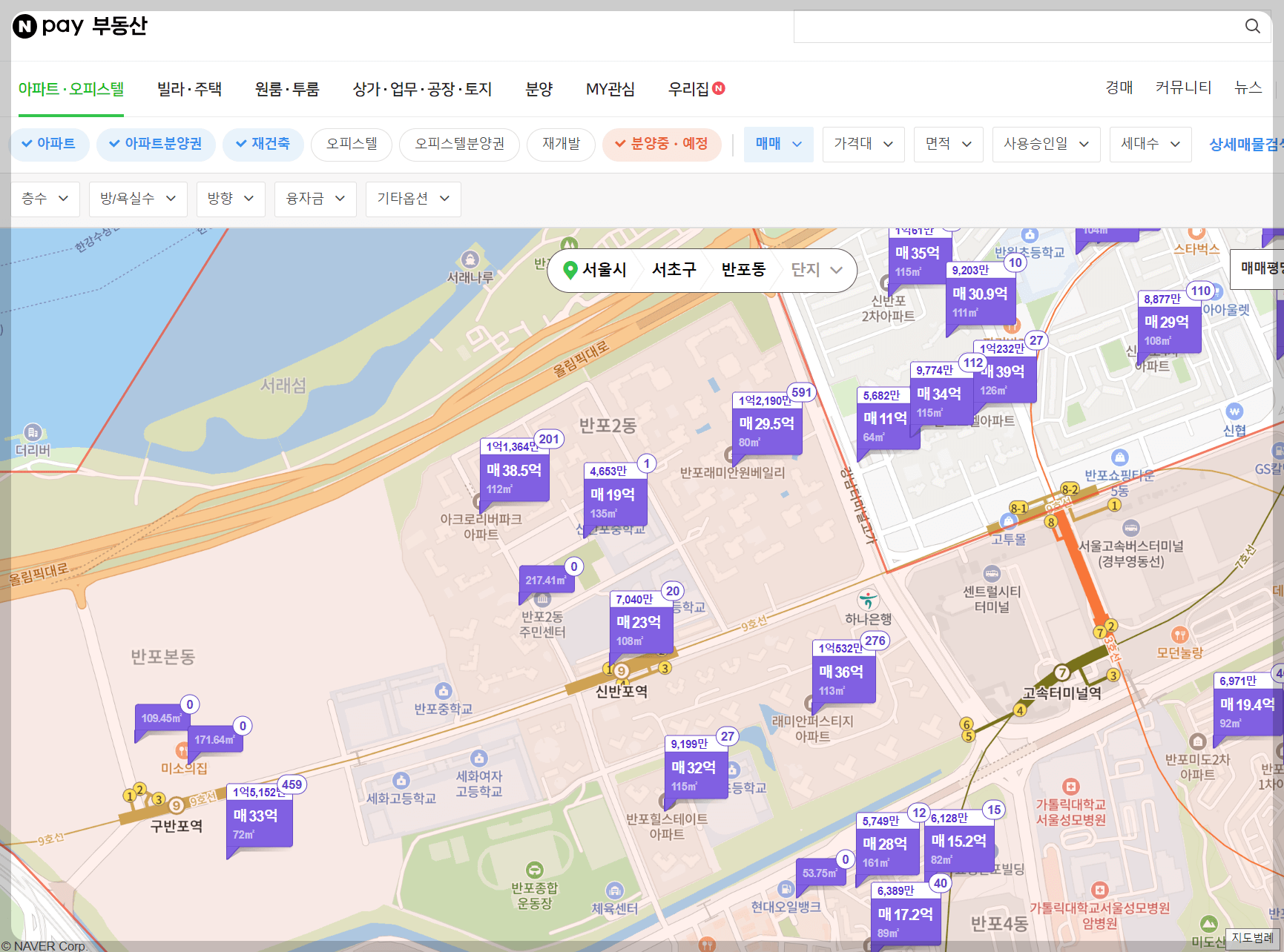Click 반포동 in location breadcrumb
Screen dimensions: 1284x952
[743, 270]
